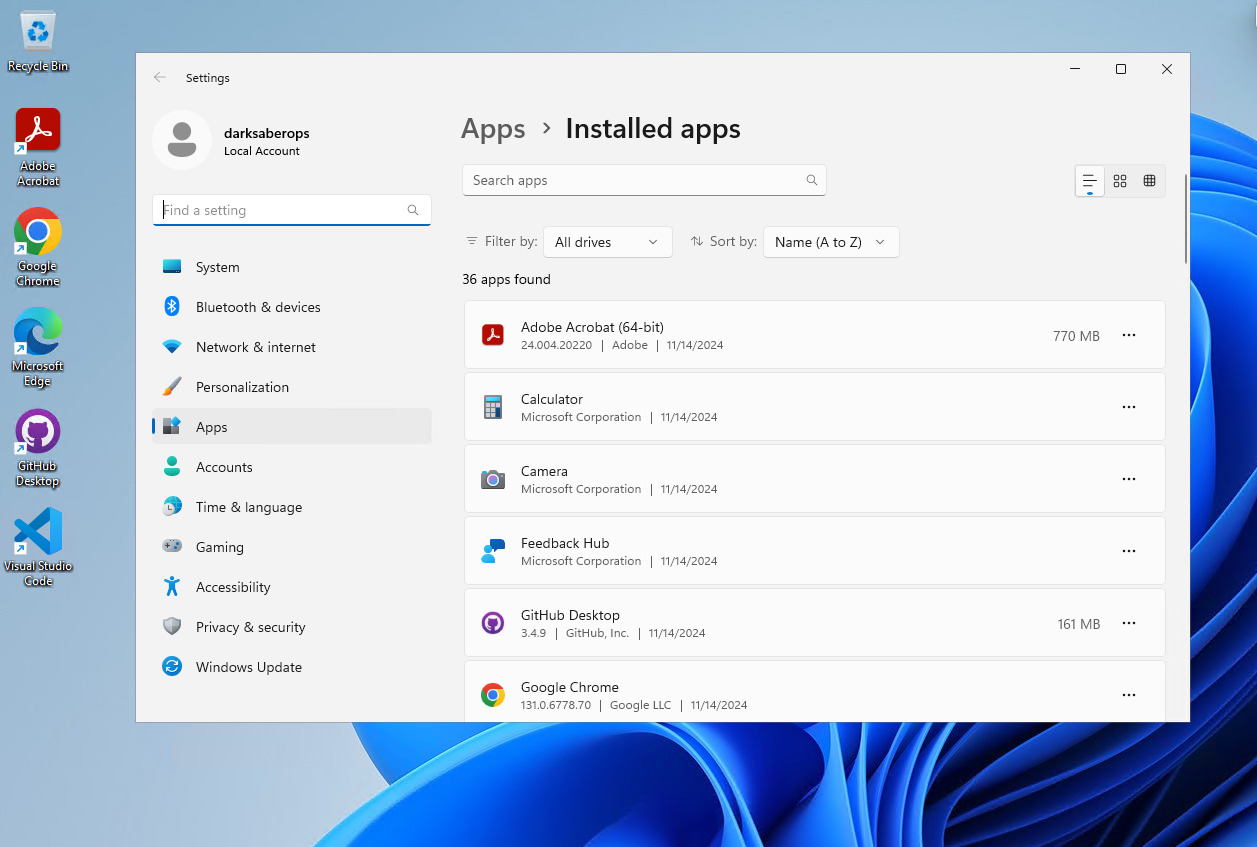Go to Privacy & security settings
This screenshot has height=847, width=1257.
pyautogui.click(x=250, y=627)
